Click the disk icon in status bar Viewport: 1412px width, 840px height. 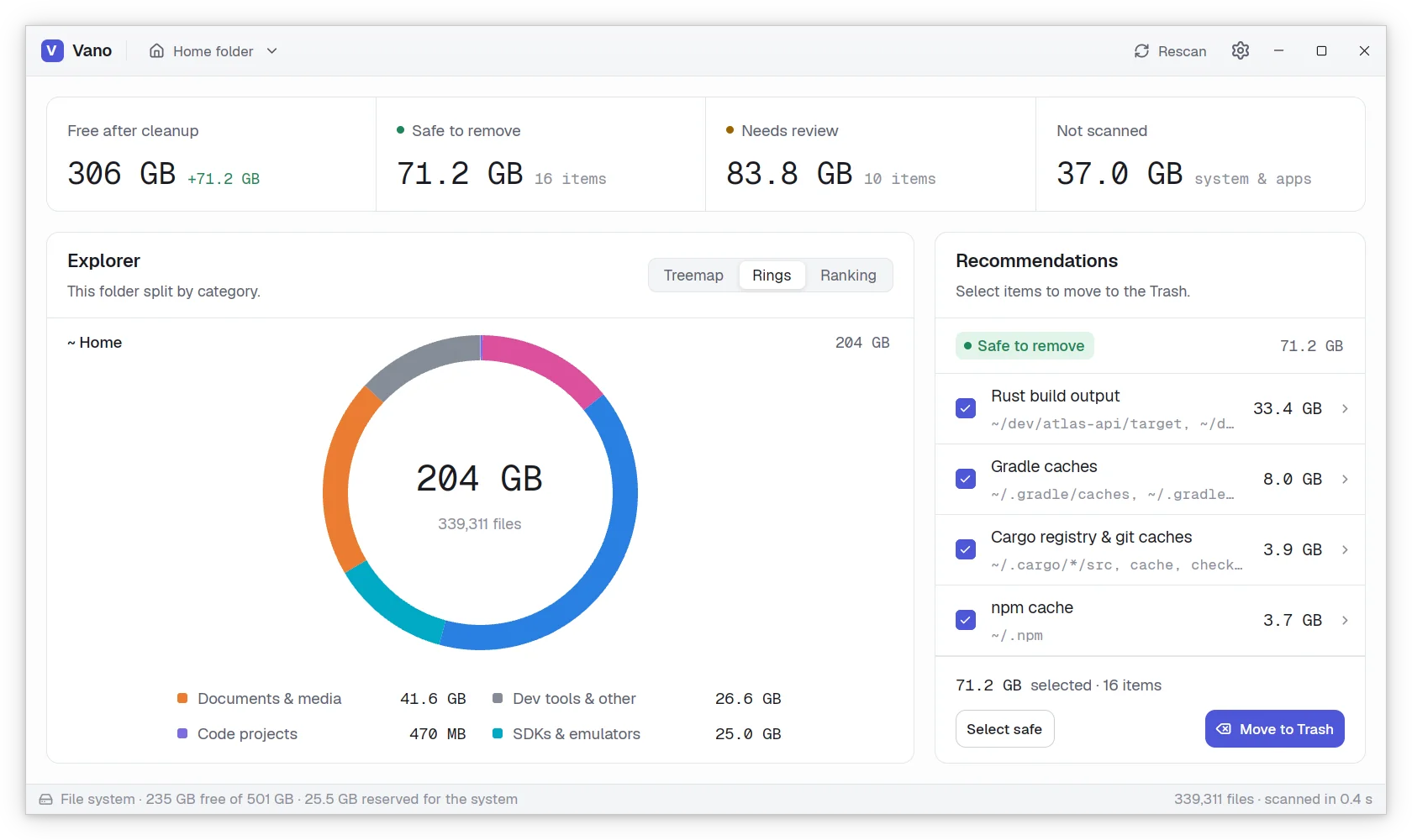pyautogui.click(x=45, y=800)
